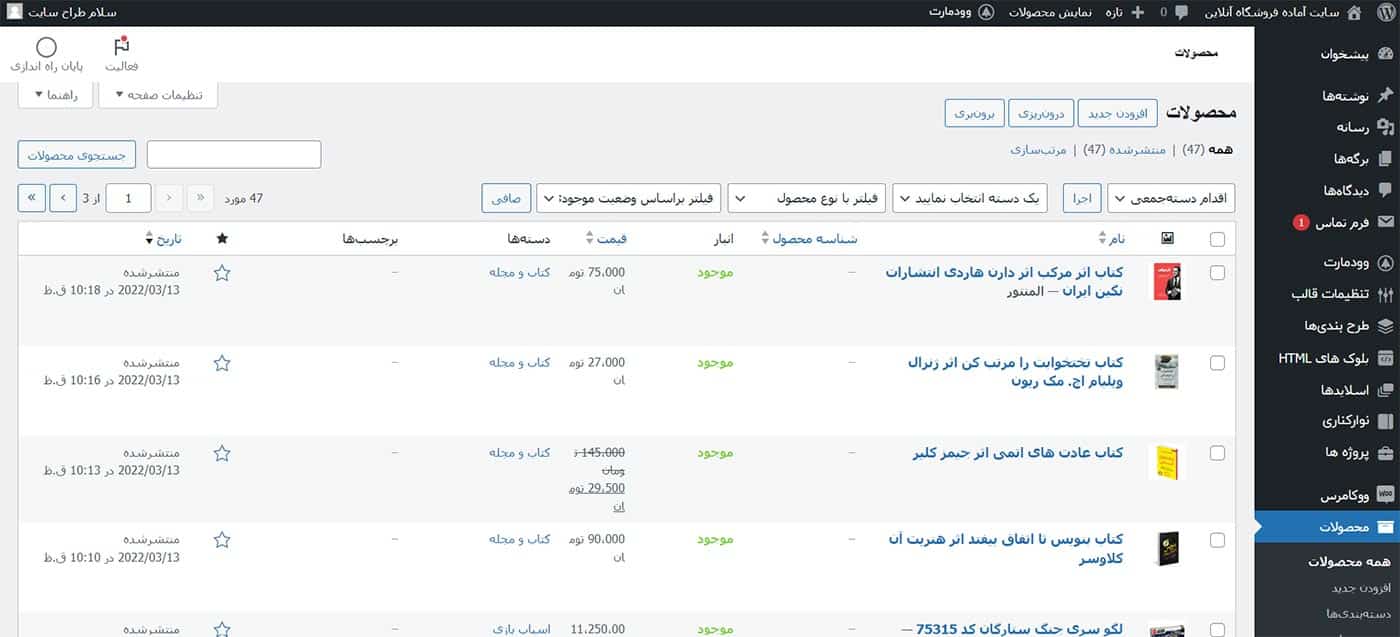This screenshot has height=637, width=1400.
Task: Expand Screen Options (تنظیمات صفحه)
Action: click(158, 95)
